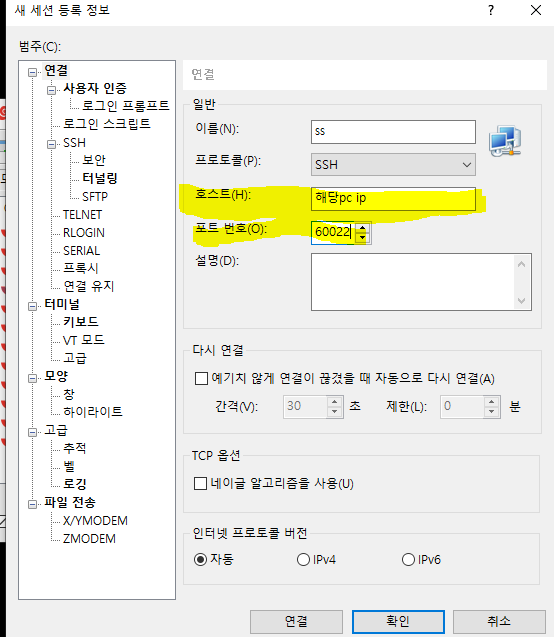This screenshot has width=554, height=637.
Task: Select 로그인 스크립트 in category tree
Action: [107, 124]
